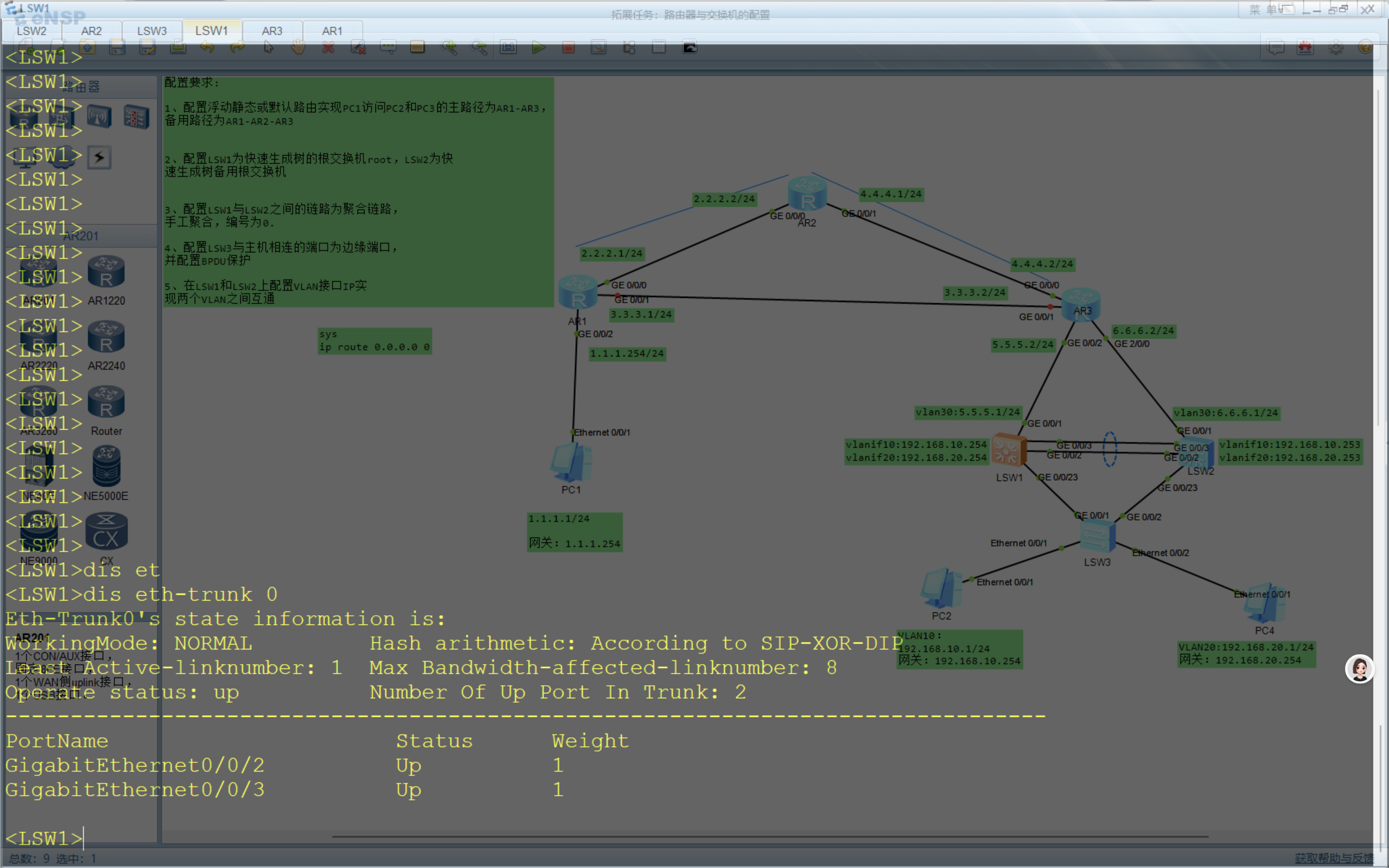Click the Redo arrow icon
Screen dimensions: 1389x868
pos(237,48)
